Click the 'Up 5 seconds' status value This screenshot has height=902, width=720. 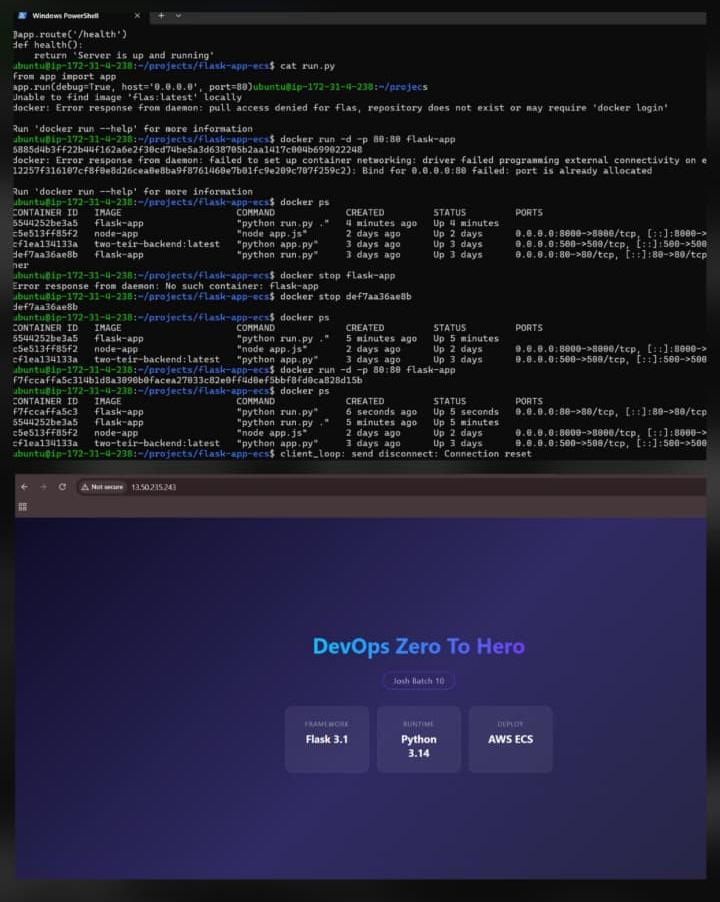point(466,411)
